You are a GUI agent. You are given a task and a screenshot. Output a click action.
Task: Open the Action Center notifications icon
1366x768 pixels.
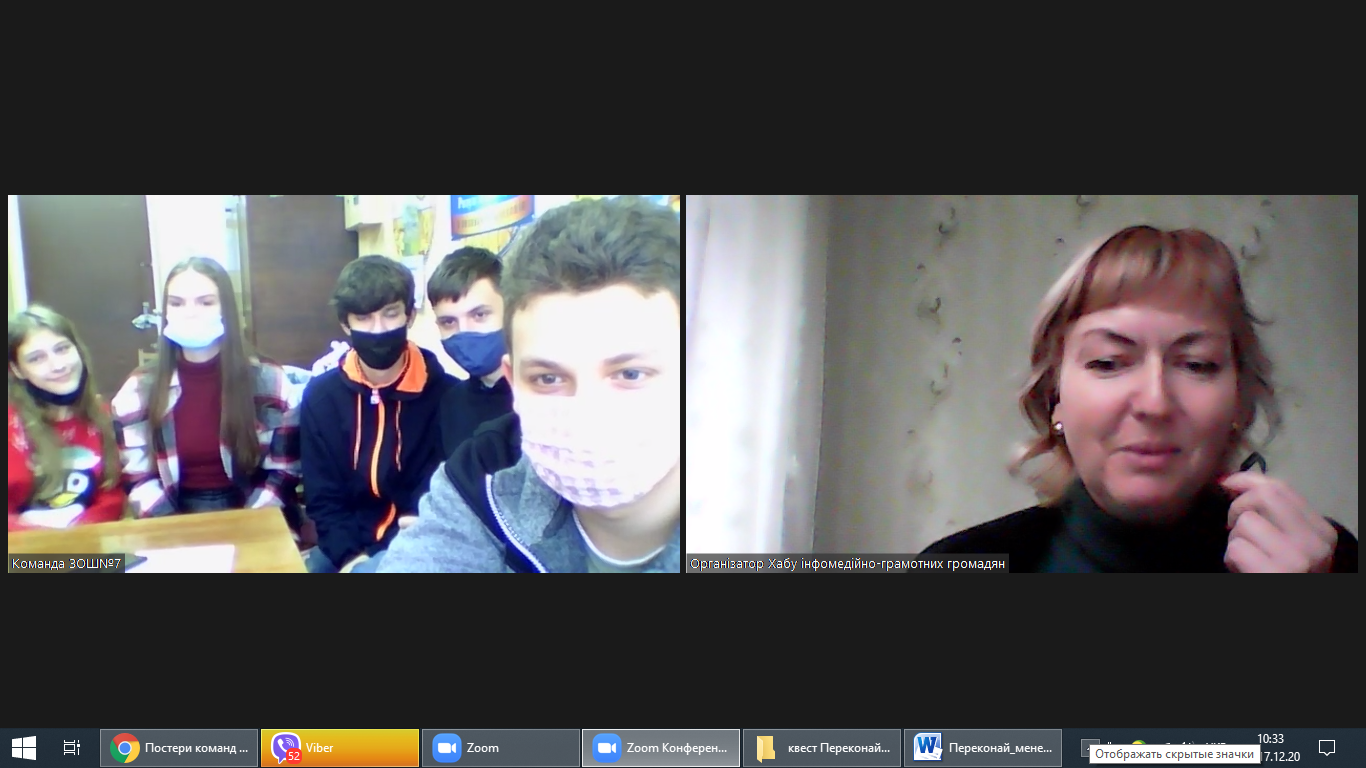tap(1327, 747)
